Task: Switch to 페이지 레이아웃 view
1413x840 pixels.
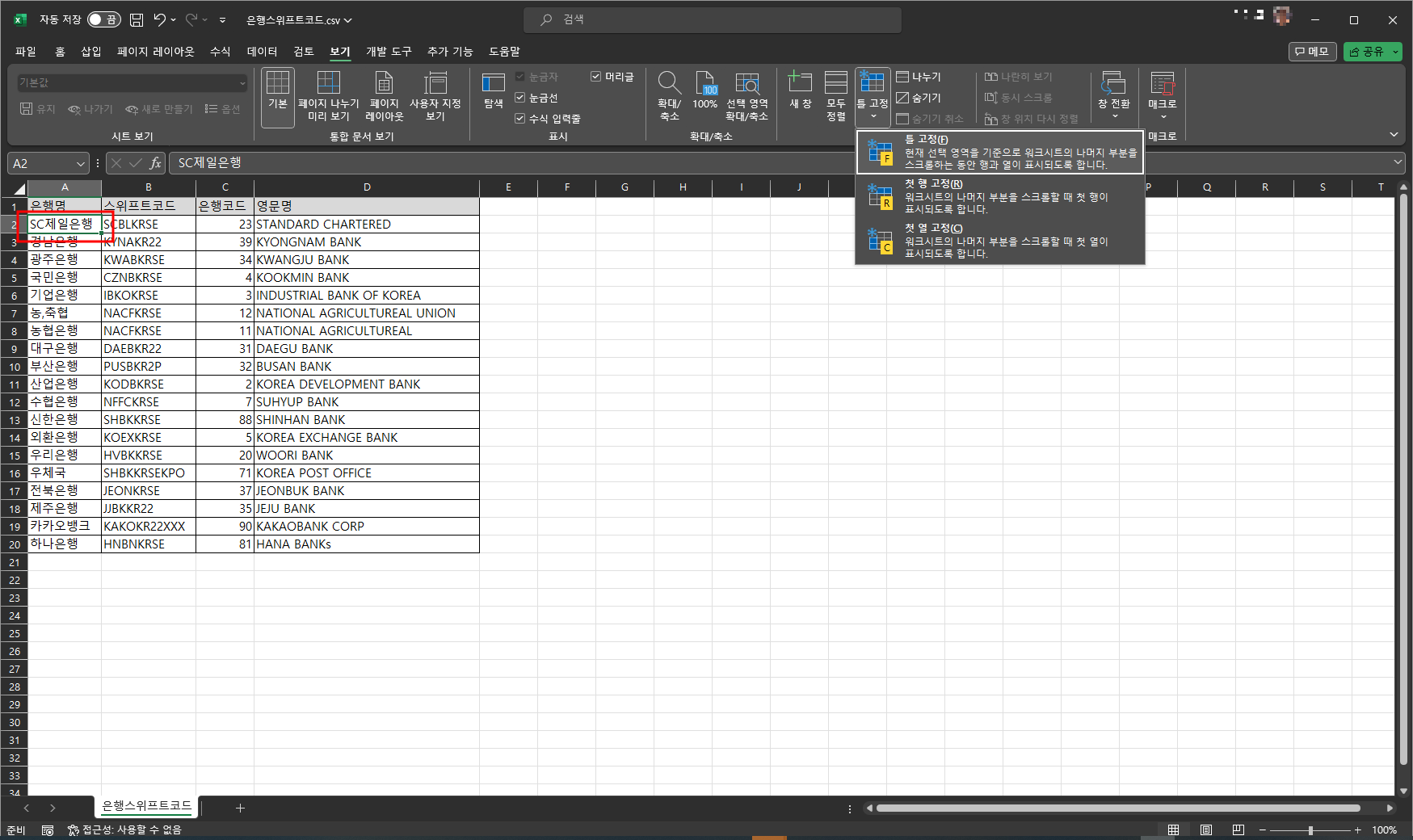Action: click(384, 97)
